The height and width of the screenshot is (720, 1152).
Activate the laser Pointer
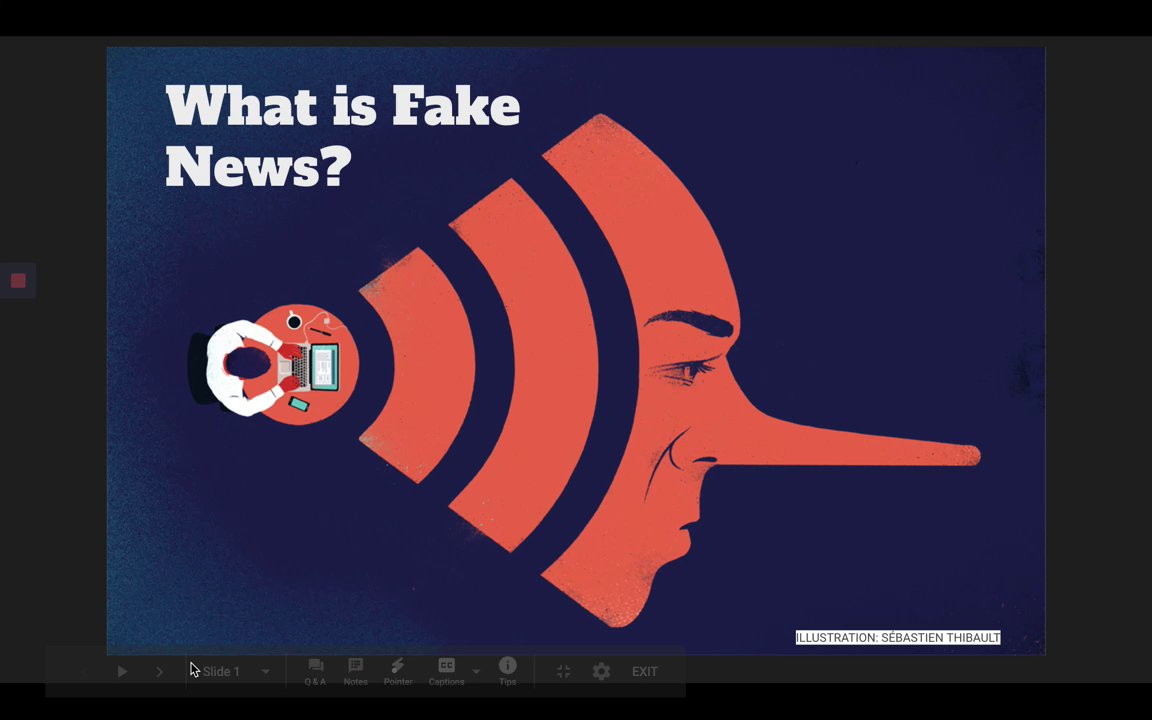pyautogui.click(x=397, y=672)
